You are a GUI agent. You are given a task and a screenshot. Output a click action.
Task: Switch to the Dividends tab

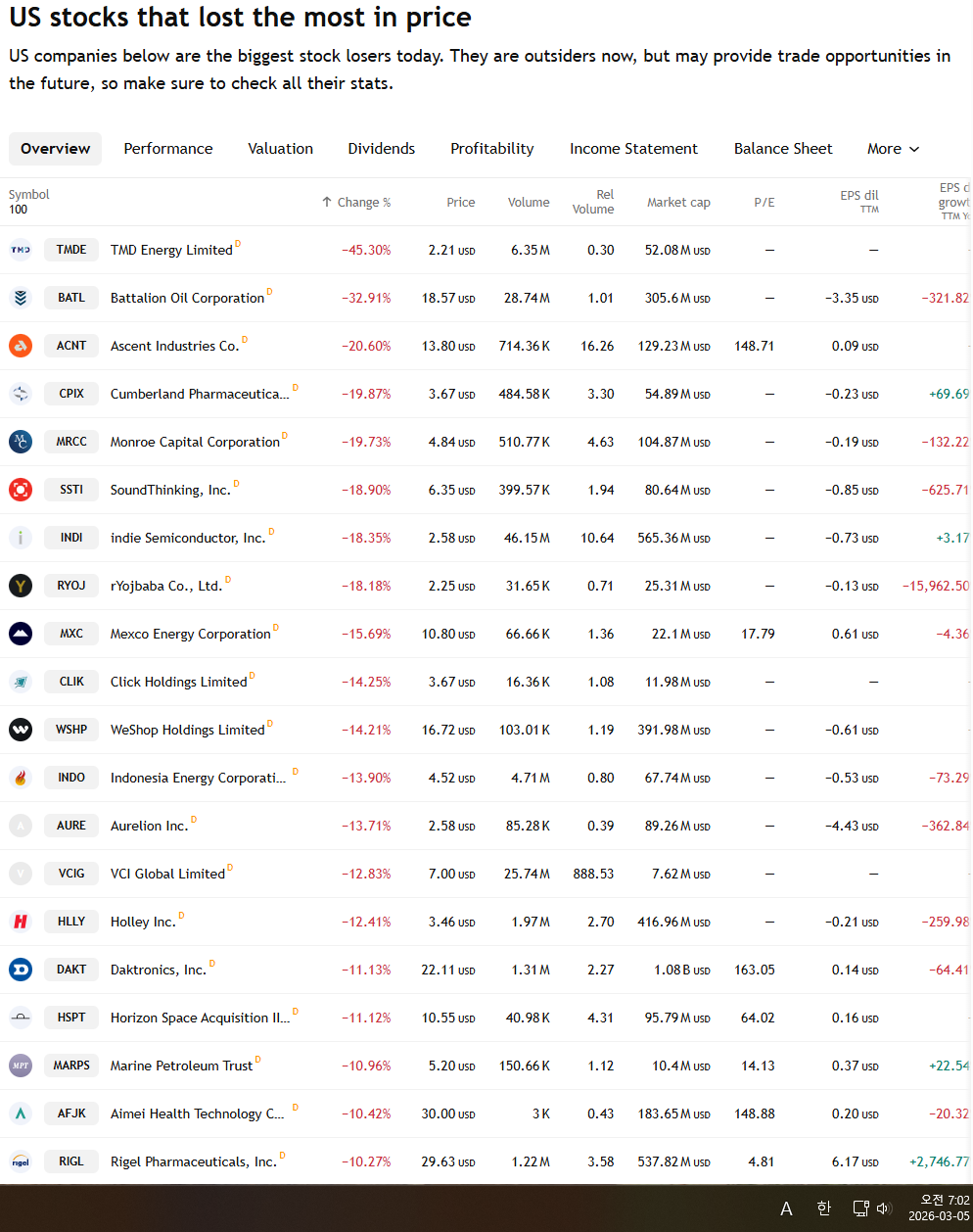pos(382,149)
